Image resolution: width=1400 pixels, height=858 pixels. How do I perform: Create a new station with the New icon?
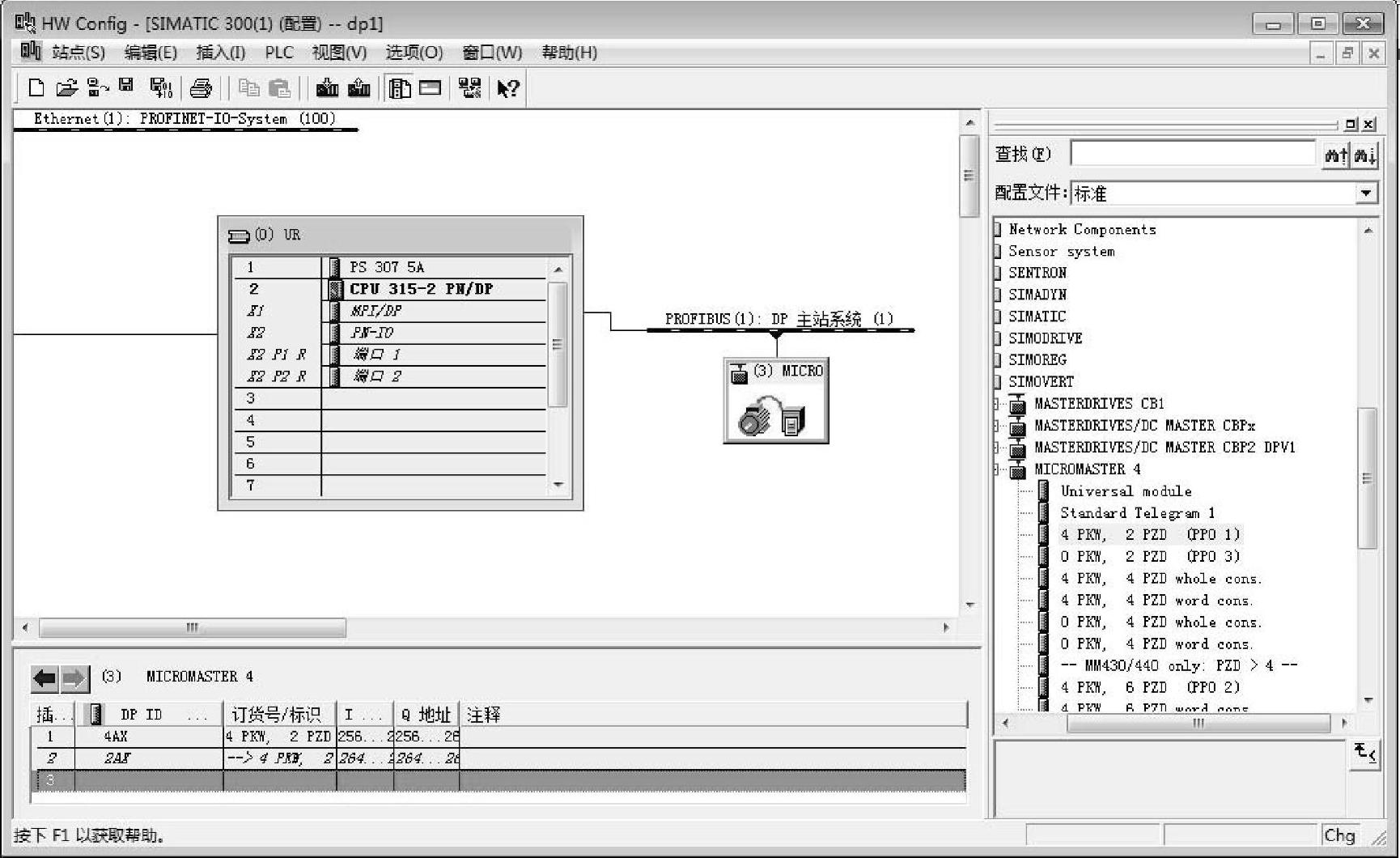point(36,87)
